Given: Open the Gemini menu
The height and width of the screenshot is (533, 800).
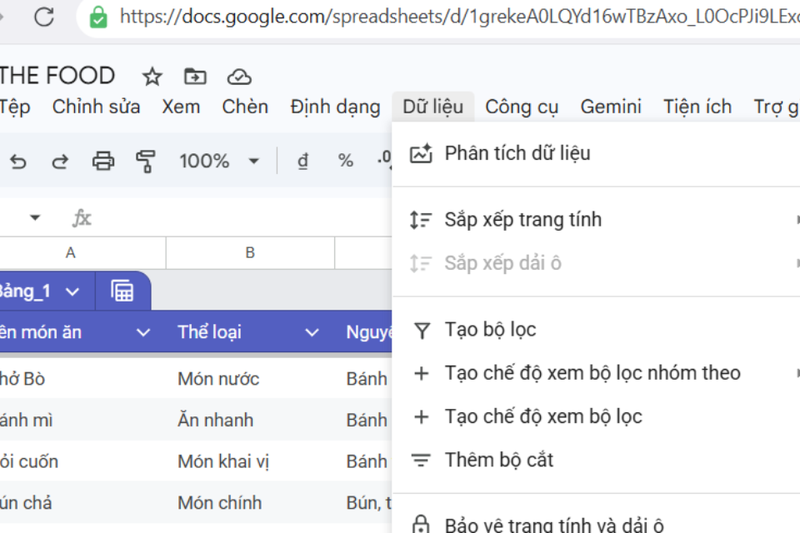Looking at the screenshot, I should pyautogui.click(x=611, y=107).
